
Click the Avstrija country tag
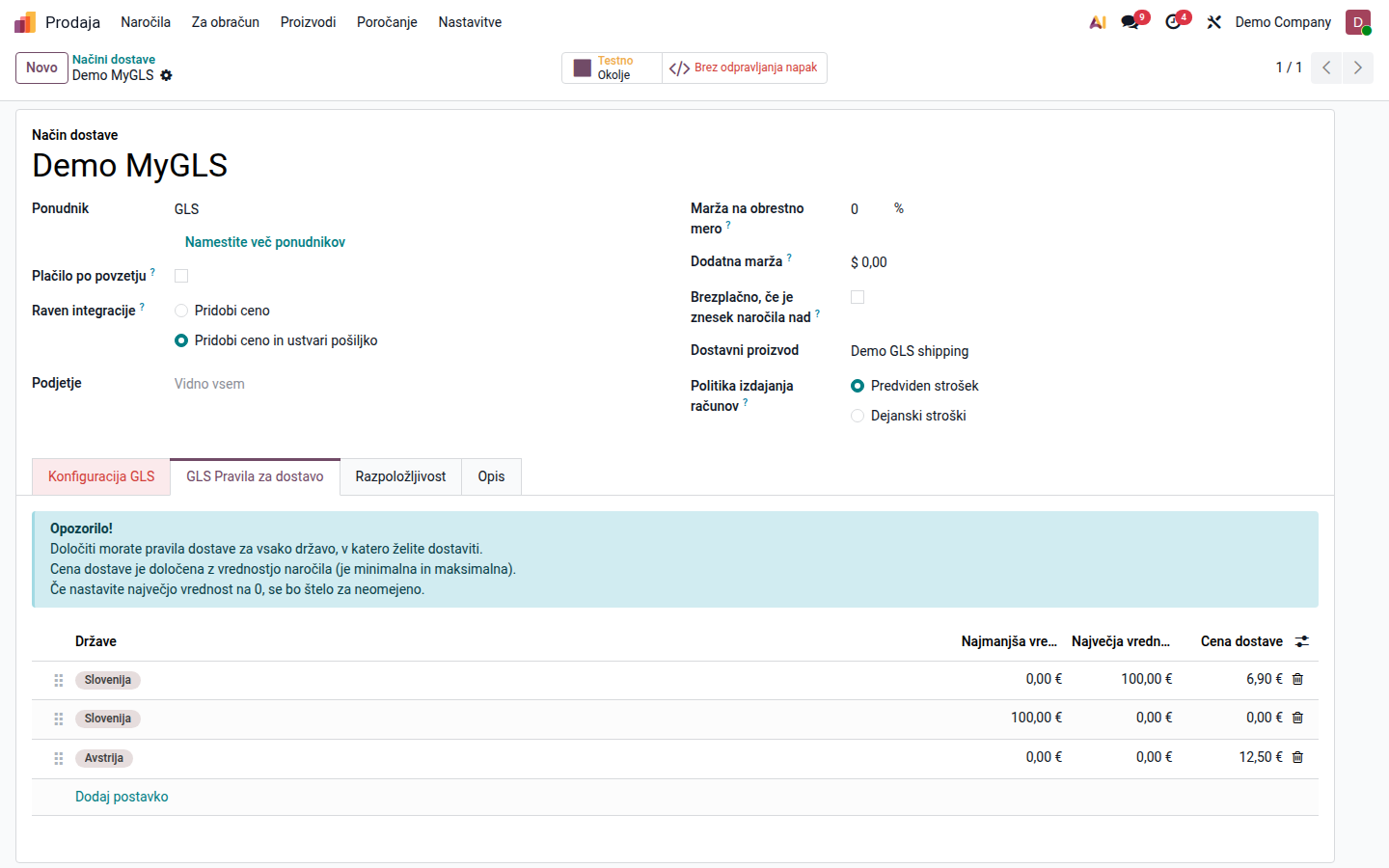tap(104, 758)
